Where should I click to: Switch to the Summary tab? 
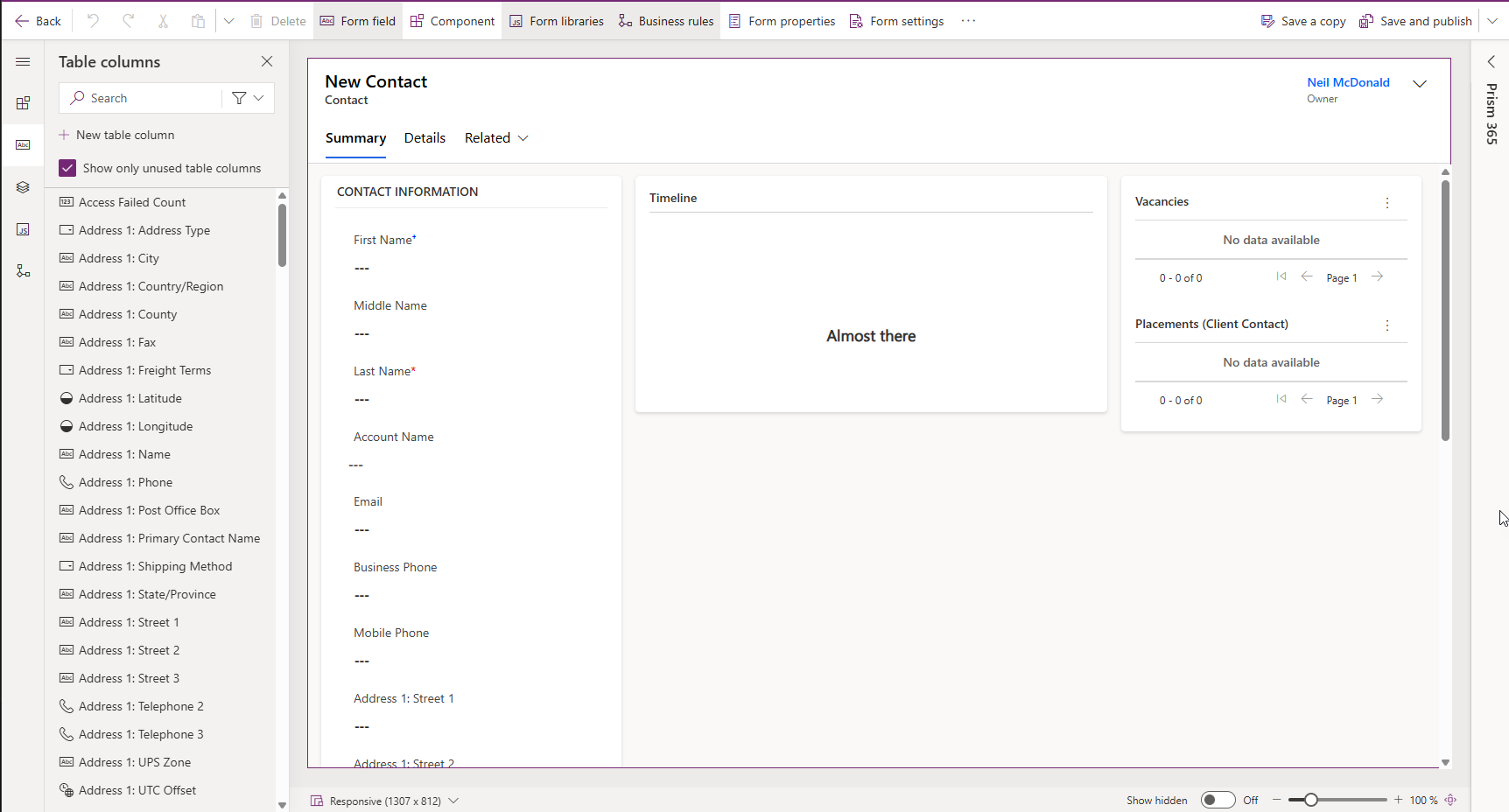pos(355,138)
